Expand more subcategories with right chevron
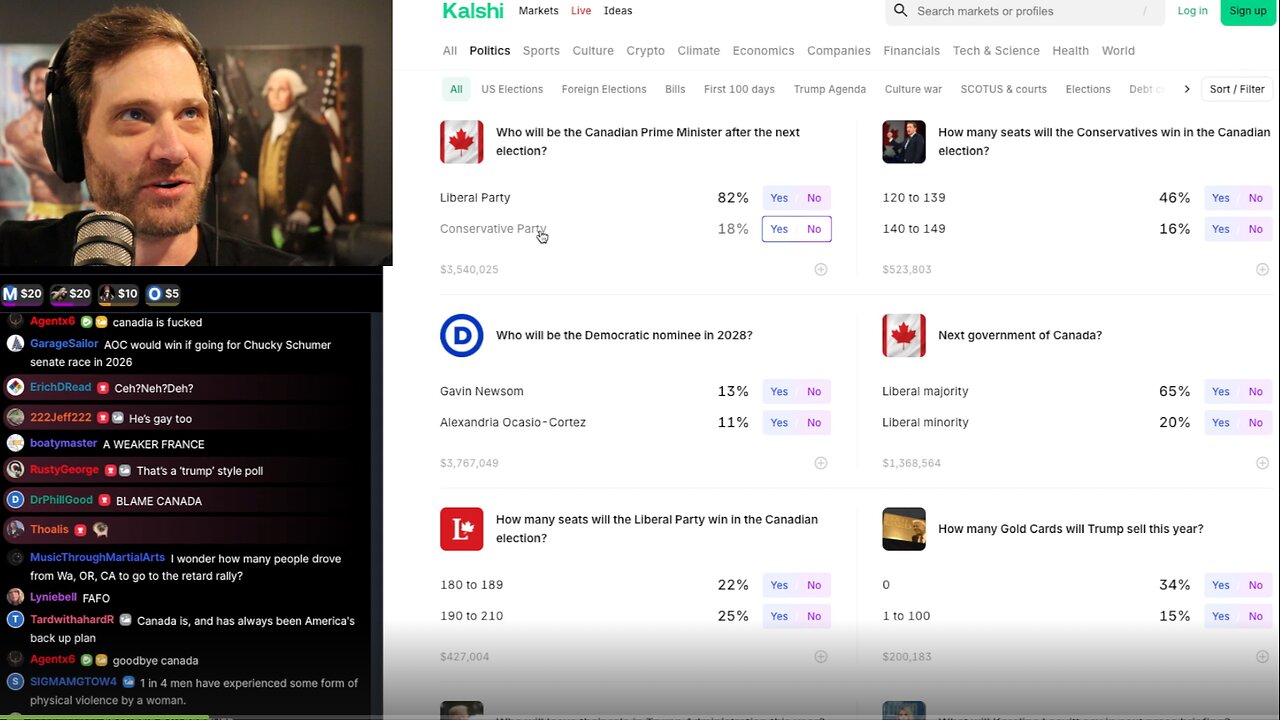The width and height of the screenshot is (1280, 720). coord(1187,89)
